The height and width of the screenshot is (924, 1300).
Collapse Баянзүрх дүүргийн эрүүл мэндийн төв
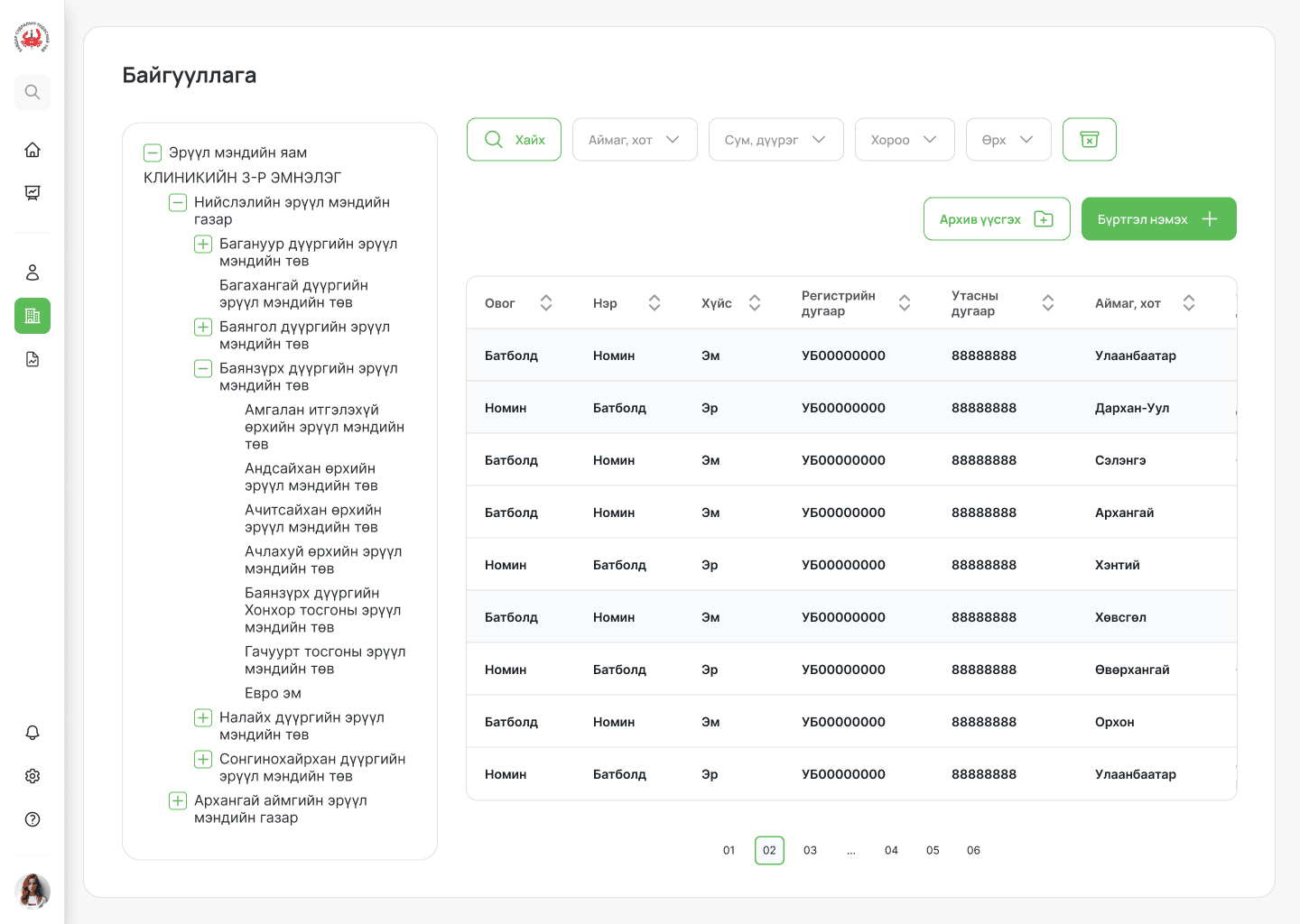point(203,368)
